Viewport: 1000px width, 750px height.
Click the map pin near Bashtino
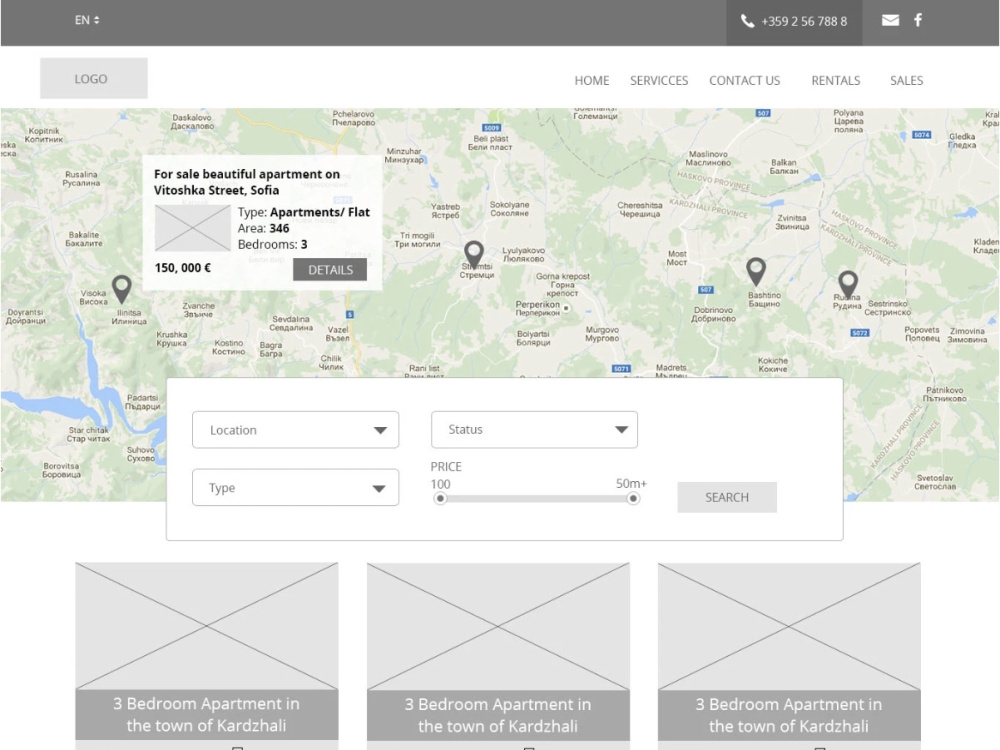(756, 272)
